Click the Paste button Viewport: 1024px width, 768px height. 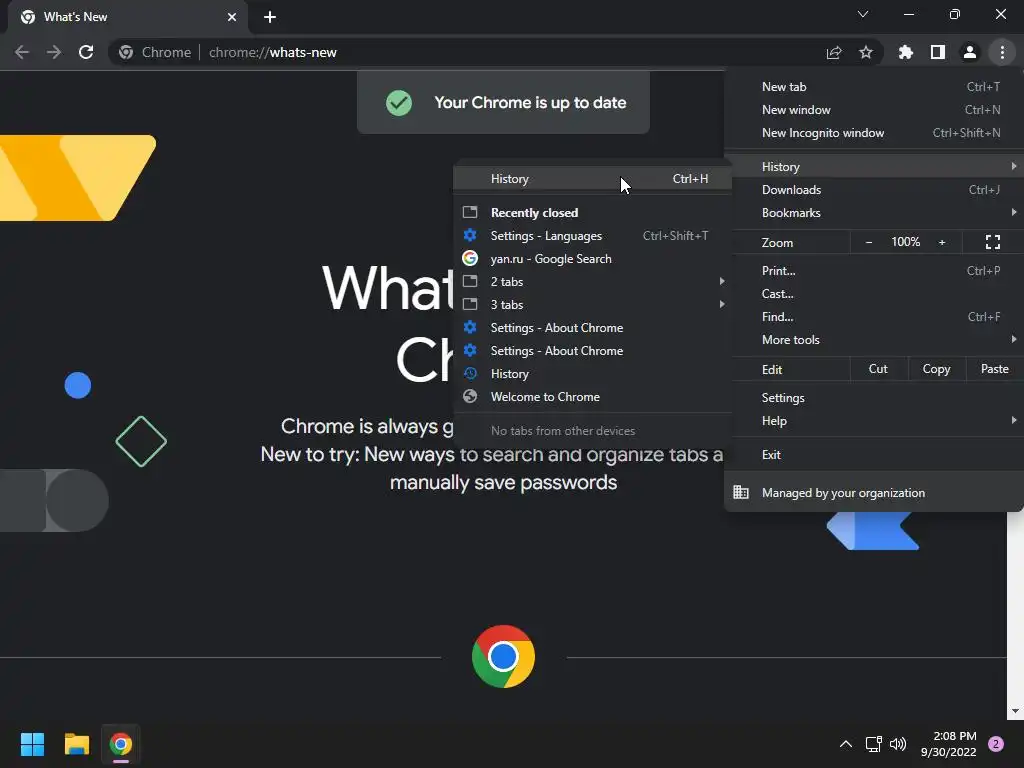pos(994,369)
